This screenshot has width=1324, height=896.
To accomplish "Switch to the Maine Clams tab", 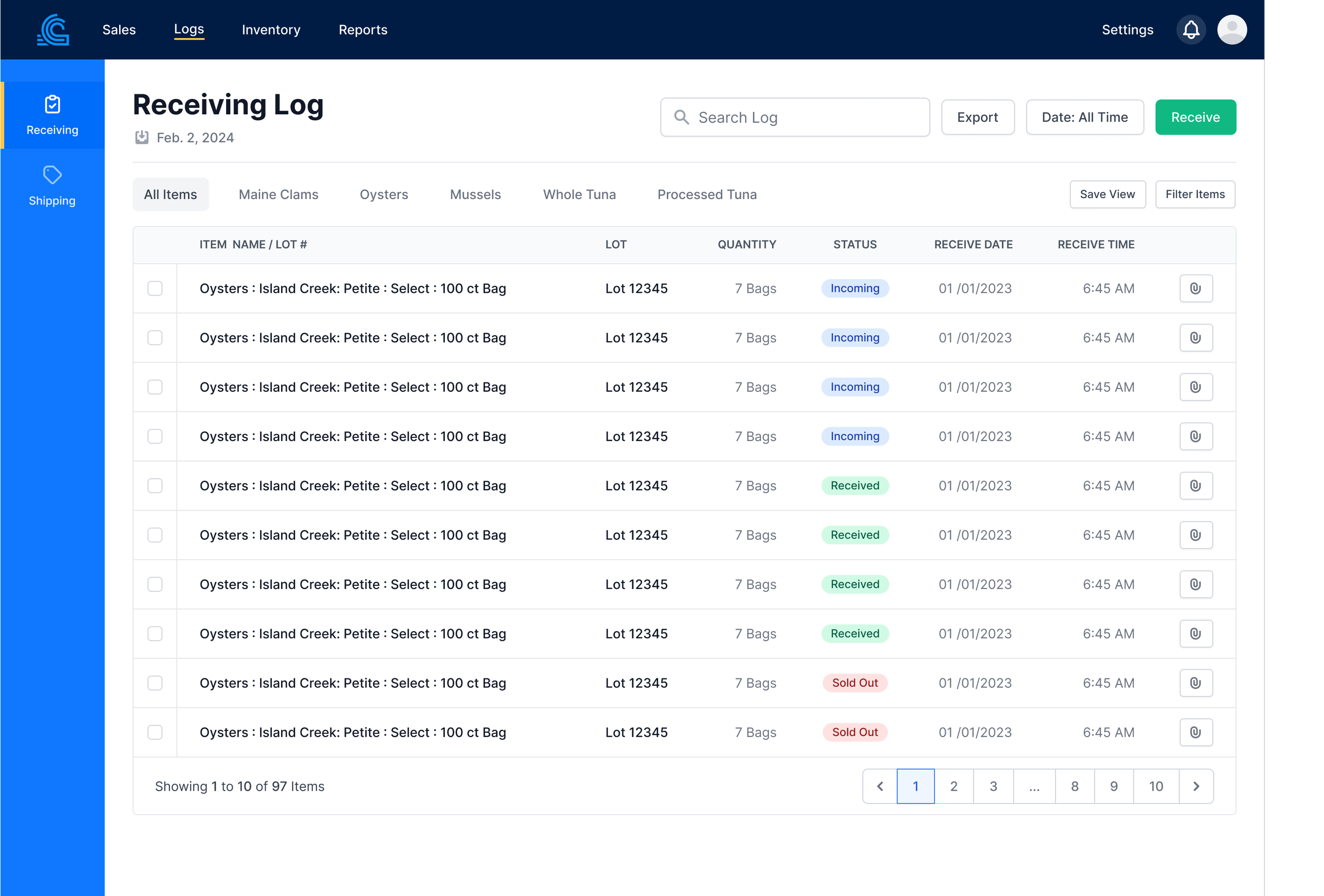I will (278, 195).
